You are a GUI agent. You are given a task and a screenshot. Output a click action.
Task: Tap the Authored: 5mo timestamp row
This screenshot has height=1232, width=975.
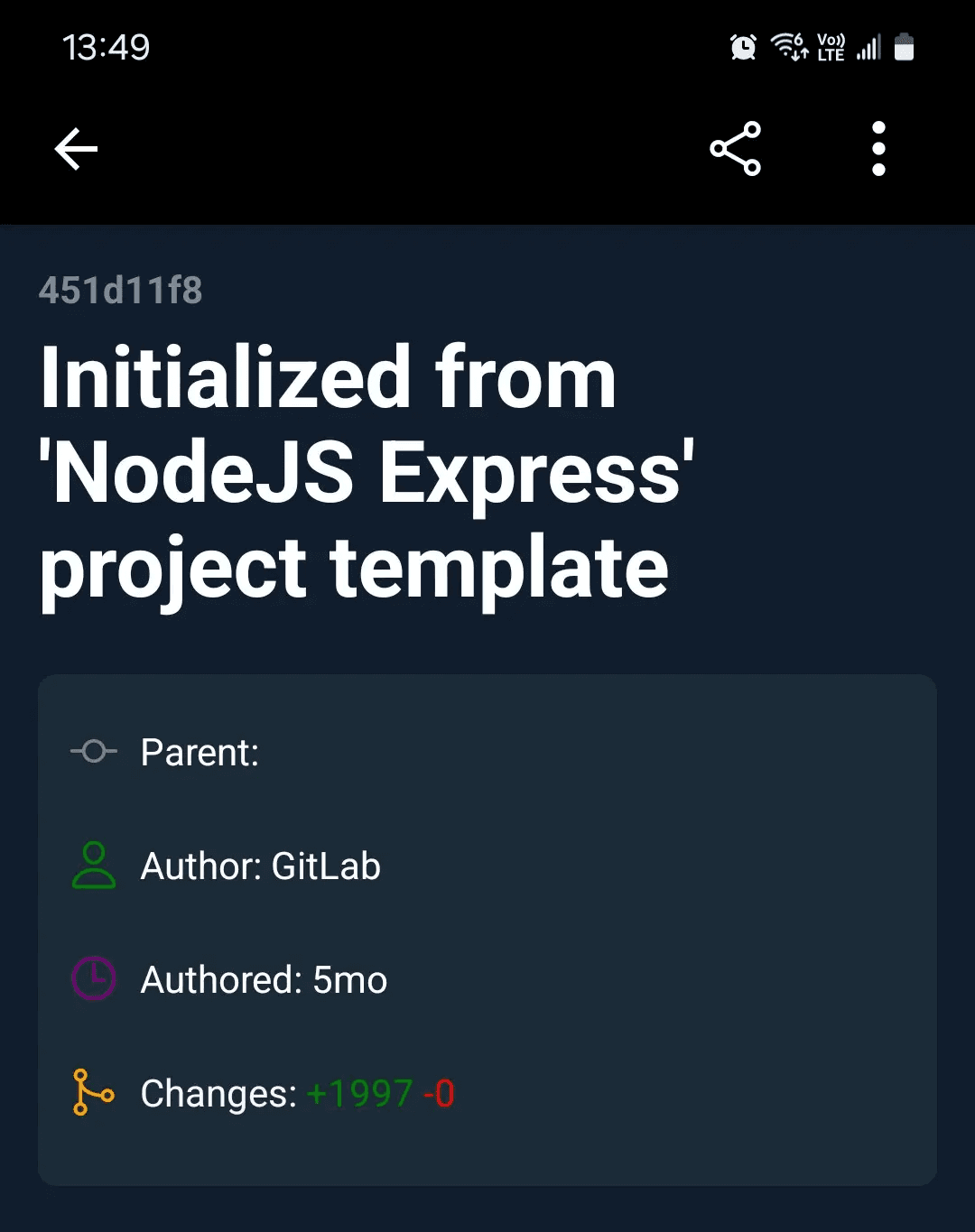(x=263, y=978)
